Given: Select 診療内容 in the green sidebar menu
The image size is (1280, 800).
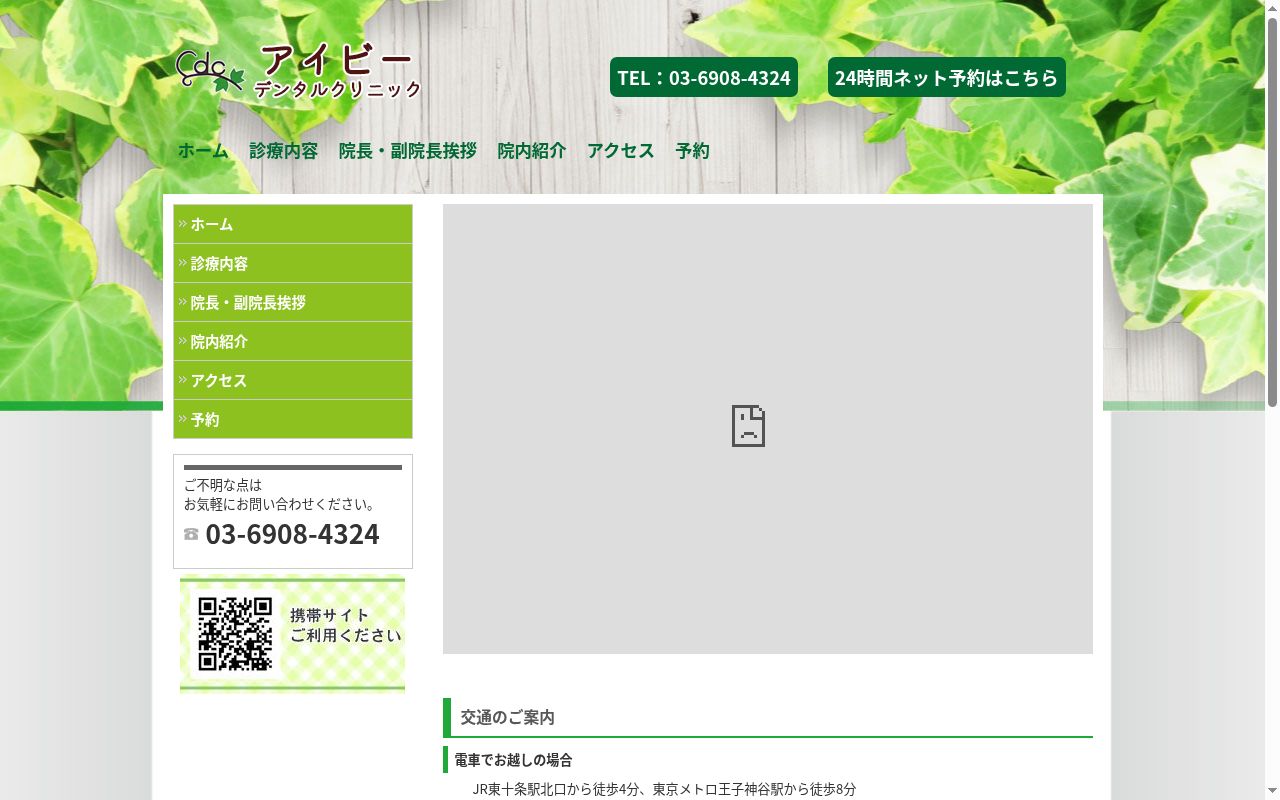Looking at the screenshot, I should tap(293, 263).
